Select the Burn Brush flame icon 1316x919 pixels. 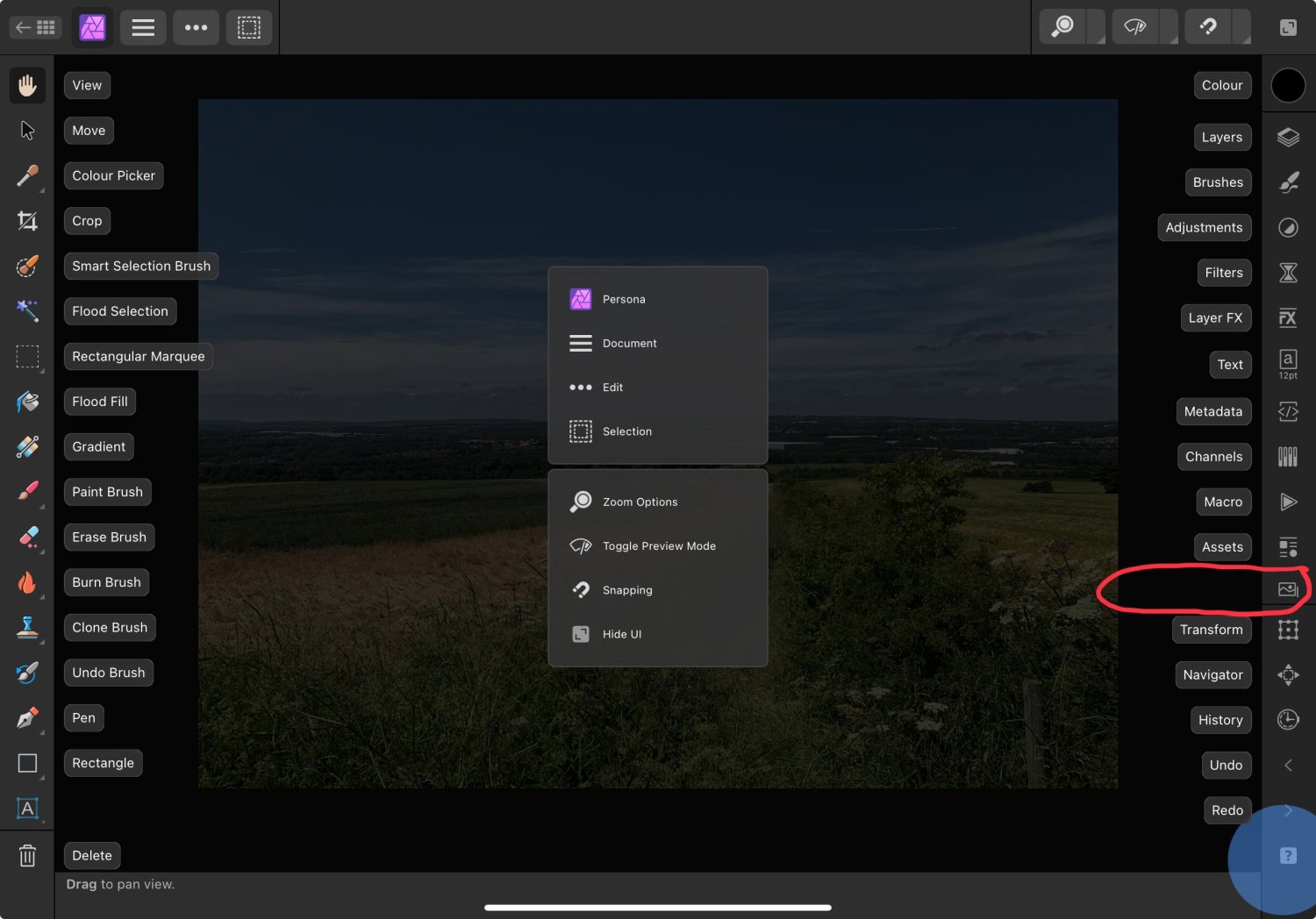pyautogui.click(x=27, y=582)
